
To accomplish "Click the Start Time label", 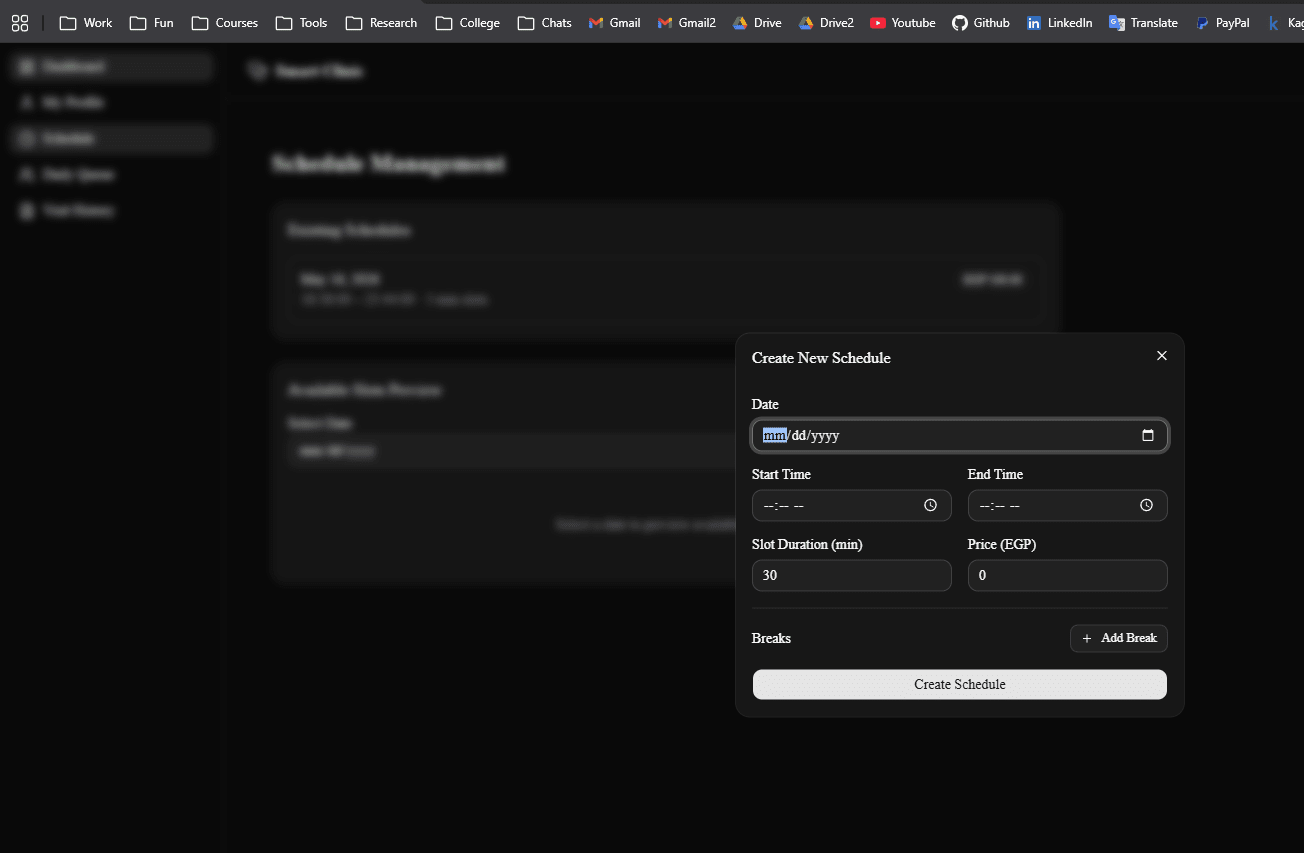I will pos(781,474).
